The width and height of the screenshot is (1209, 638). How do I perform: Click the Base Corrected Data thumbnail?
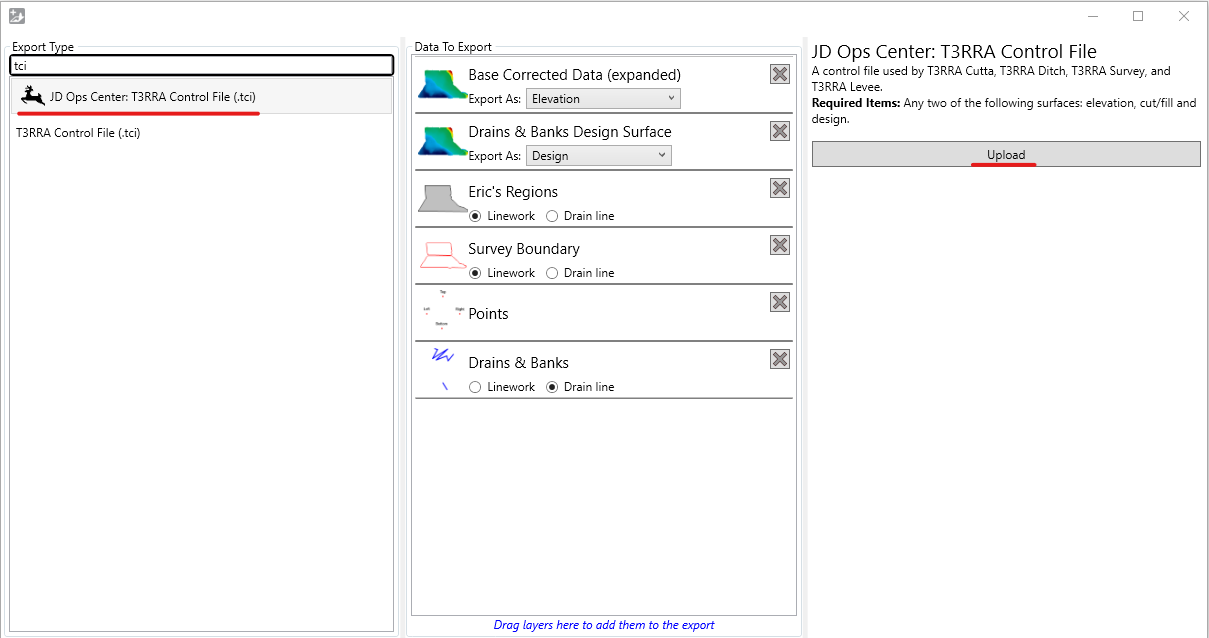442,84
